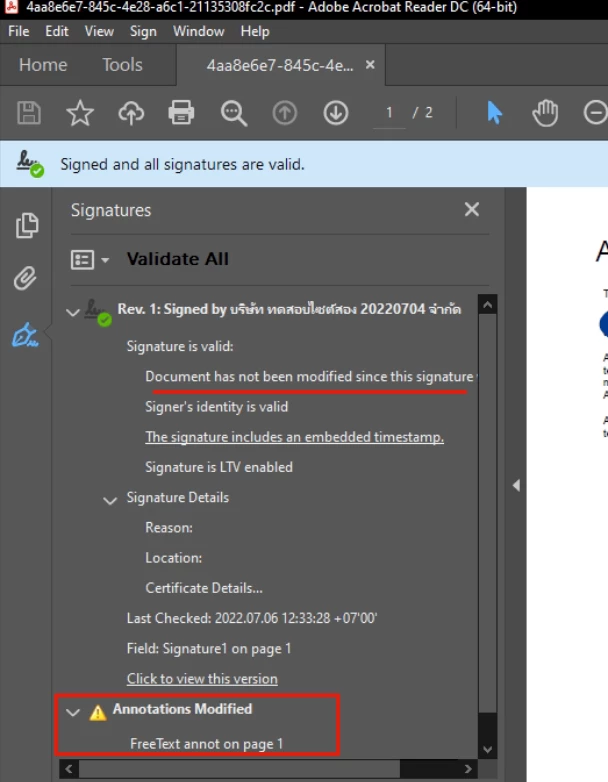The width and height of the screenshot is (608, 782).
Task: Close the Signatures panel
Action: (471, 209)
